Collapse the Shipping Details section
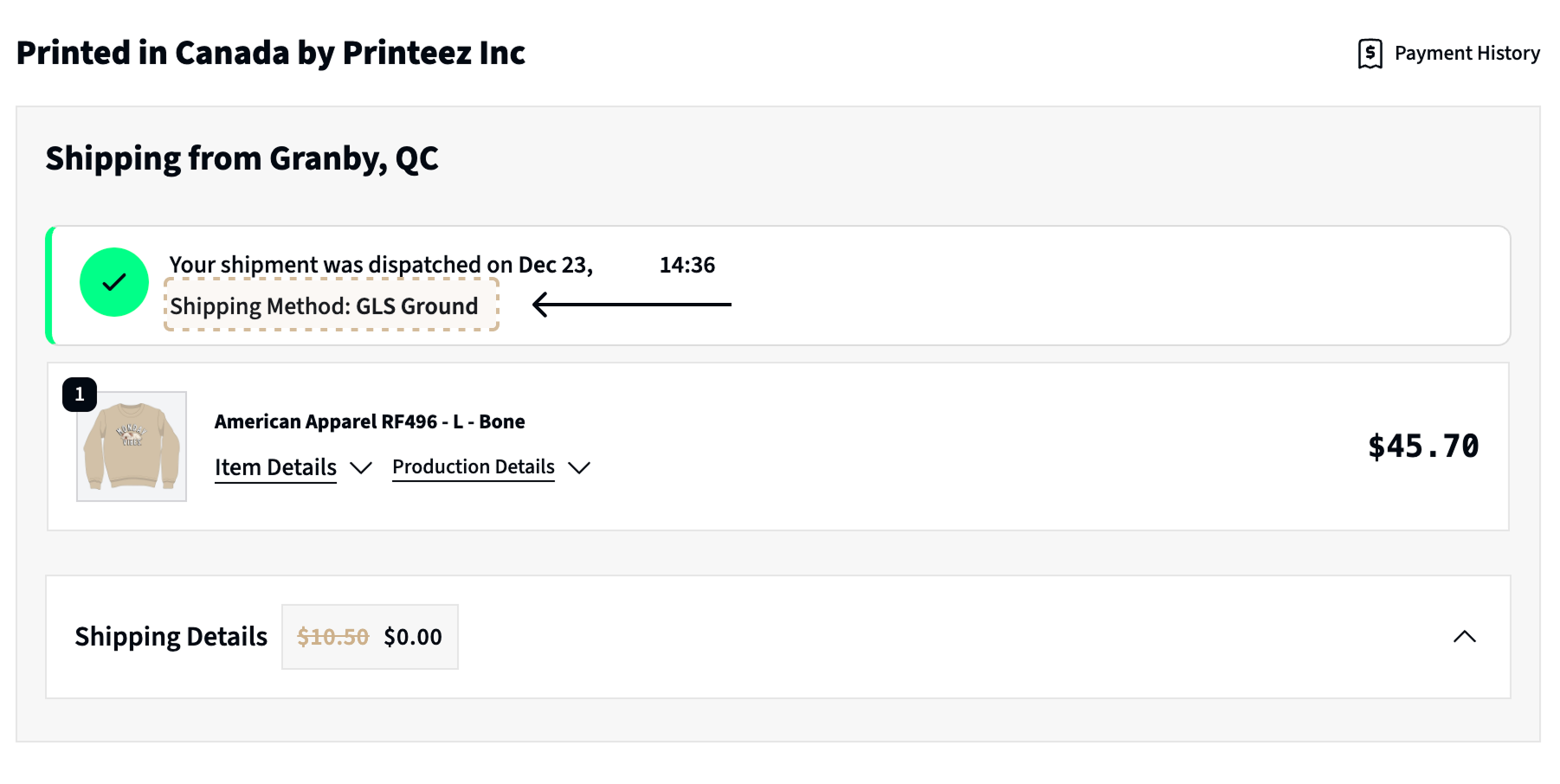Image resolution: width=1560 pixels, height=784 pixels. (x=1465, y=637)
